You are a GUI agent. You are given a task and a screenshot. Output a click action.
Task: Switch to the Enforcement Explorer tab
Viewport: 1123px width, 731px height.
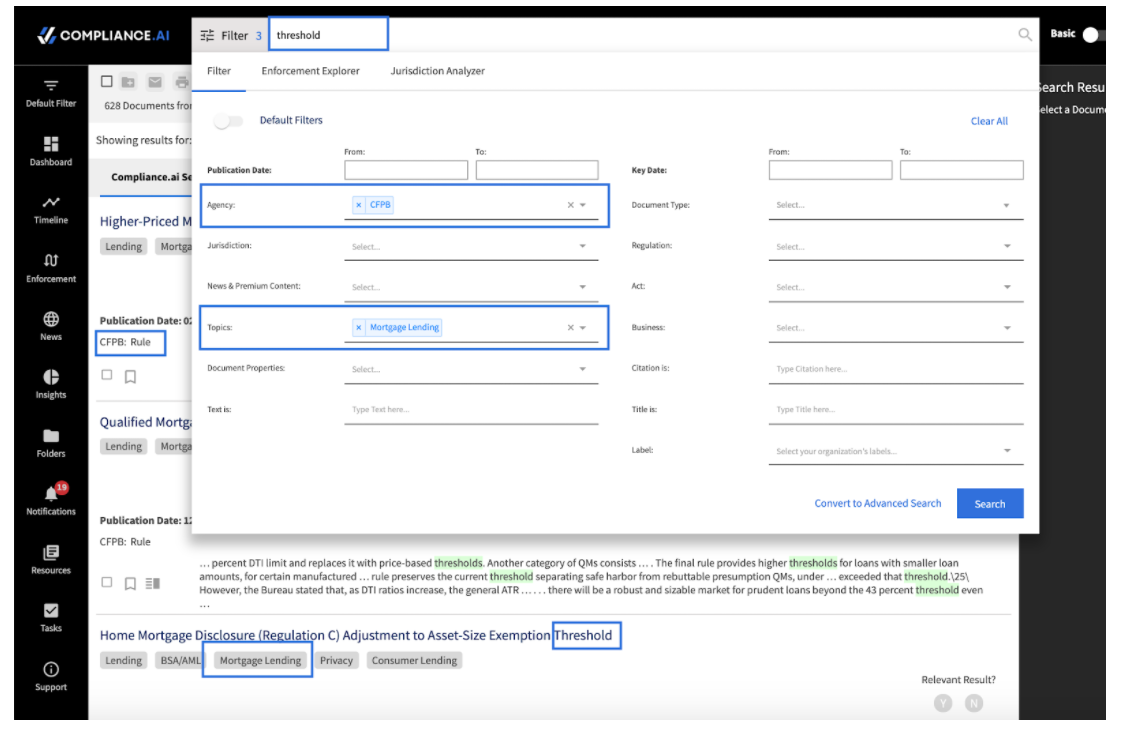(310, 71)
